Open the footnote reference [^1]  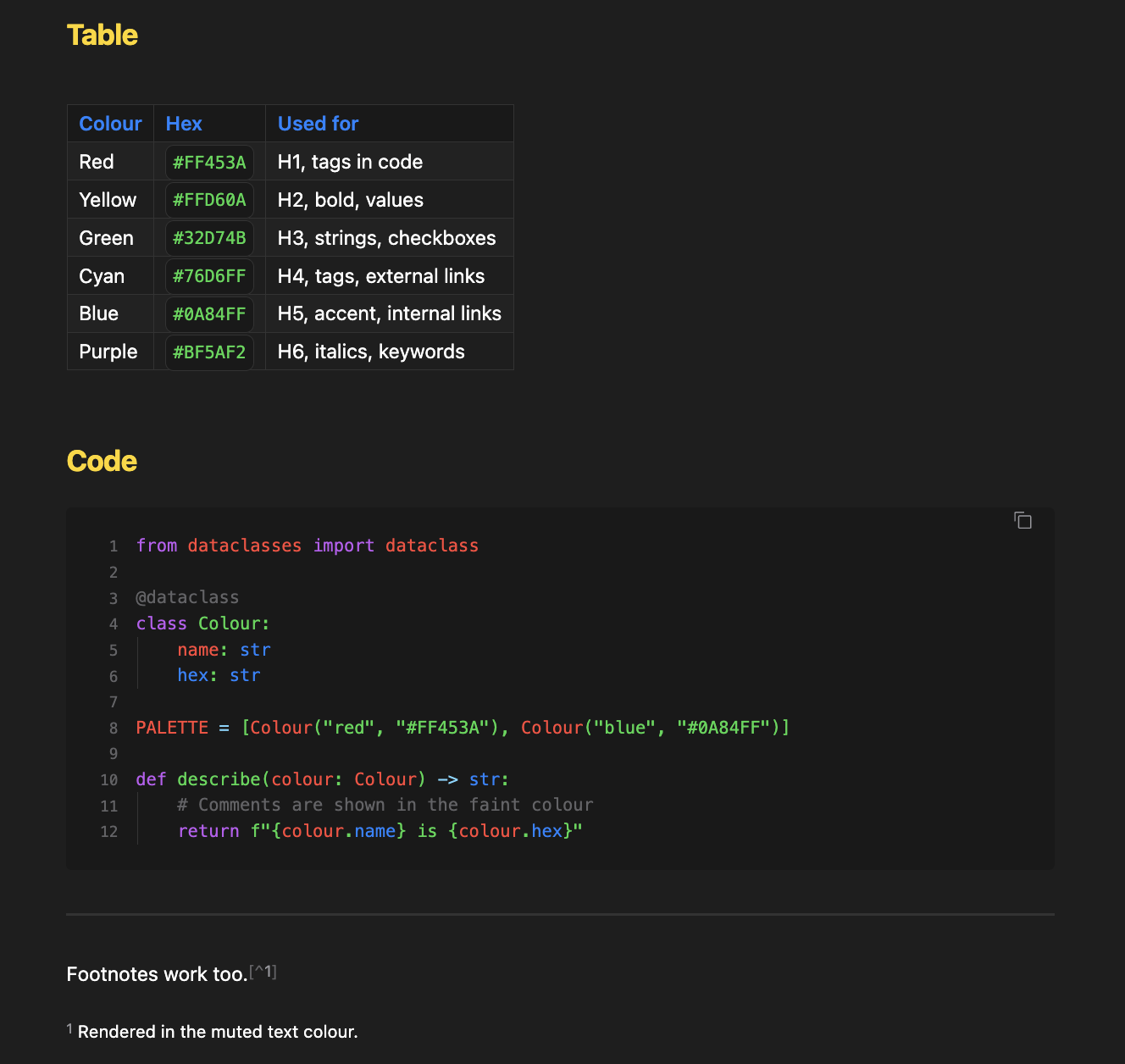click(263, 972)
